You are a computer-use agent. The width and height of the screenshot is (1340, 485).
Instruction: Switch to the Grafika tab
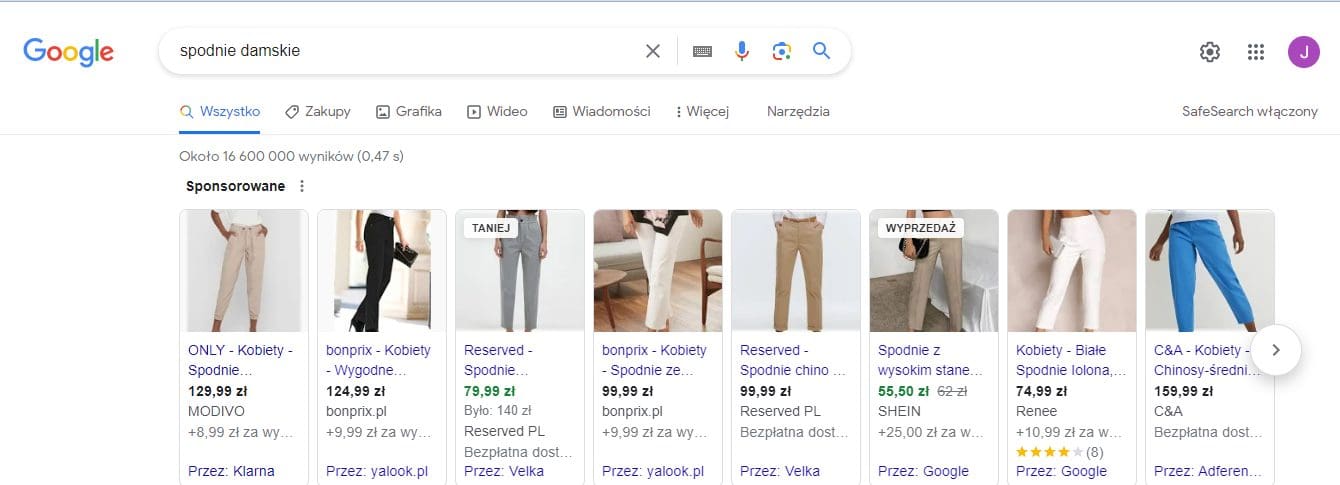408,112
